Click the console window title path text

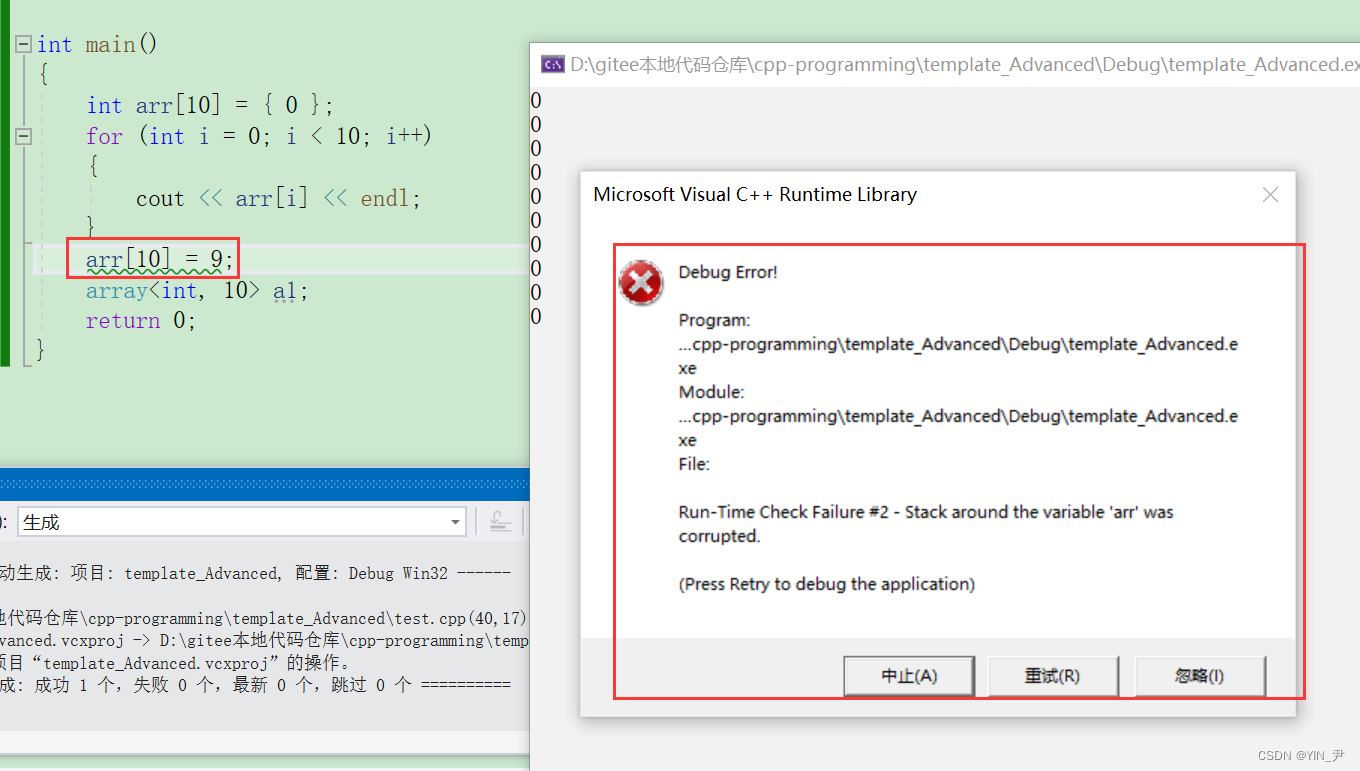coord(965,64)
